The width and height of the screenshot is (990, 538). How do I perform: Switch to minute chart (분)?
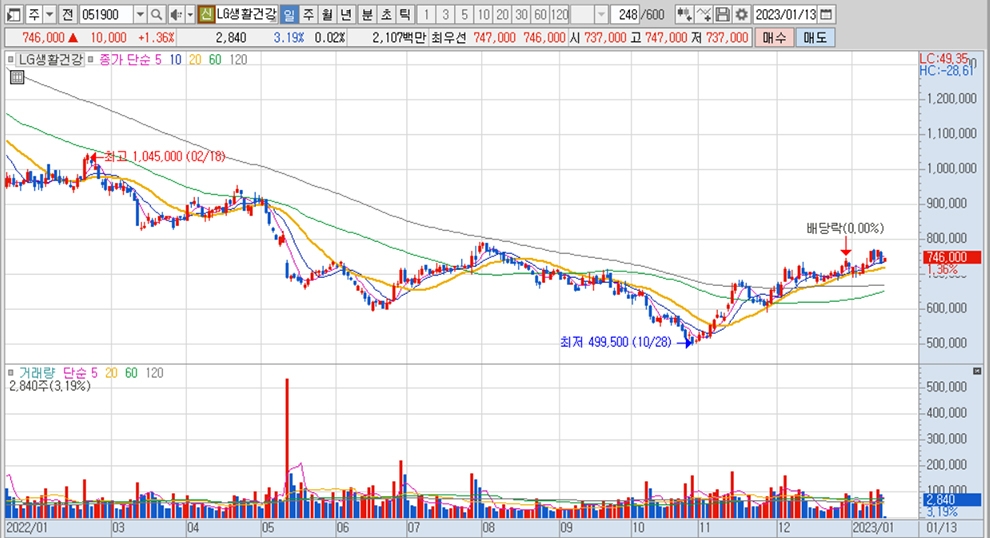(367, 14)
